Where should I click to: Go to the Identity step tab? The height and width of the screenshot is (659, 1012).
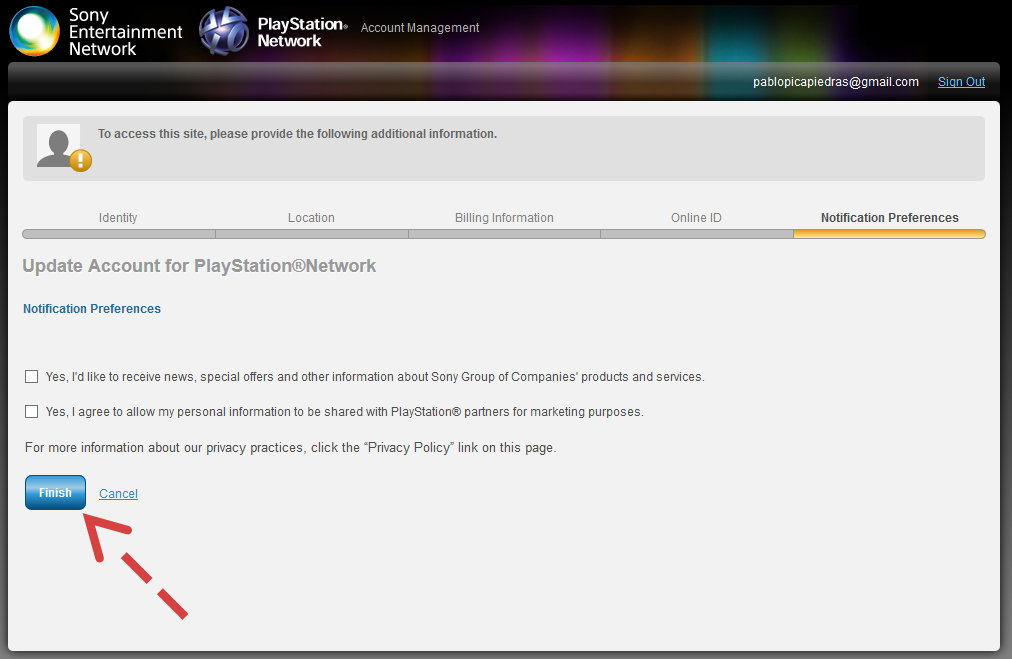click(x=118, y=218)
